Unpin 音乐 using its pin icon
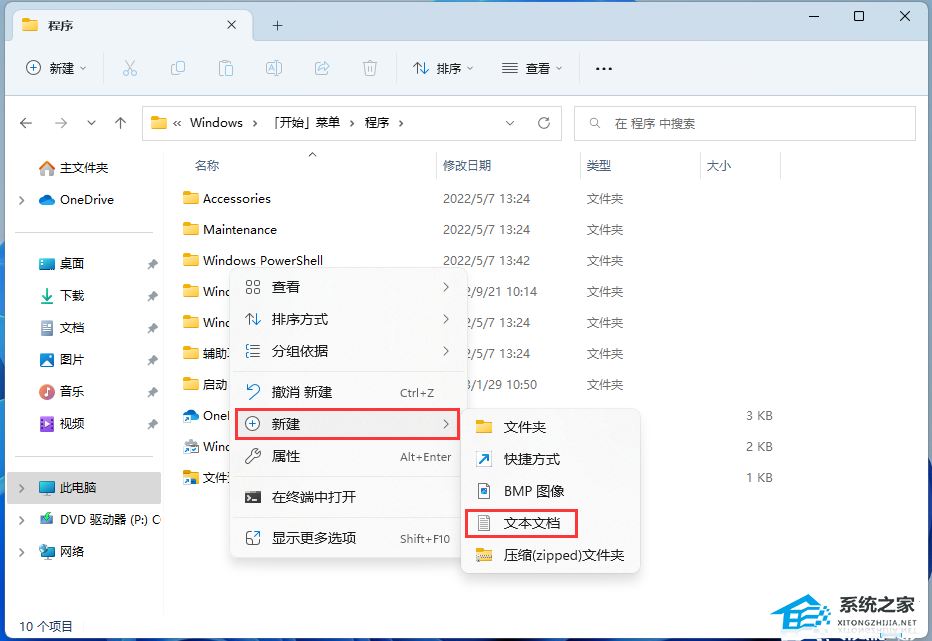932x641 pixels. (x=153, y=392)
